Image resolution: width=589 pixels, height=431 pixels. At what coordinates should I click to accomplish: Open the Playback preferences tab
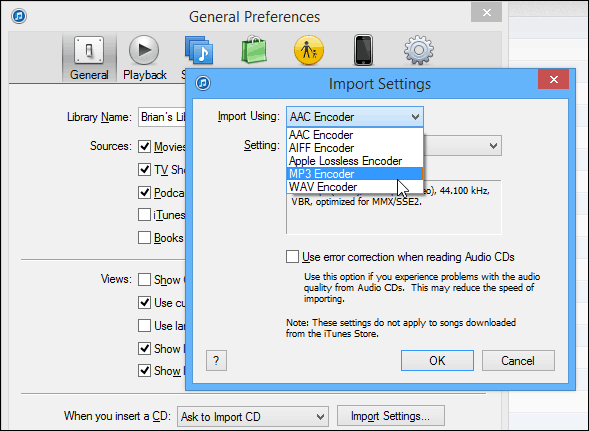(145, 58)
